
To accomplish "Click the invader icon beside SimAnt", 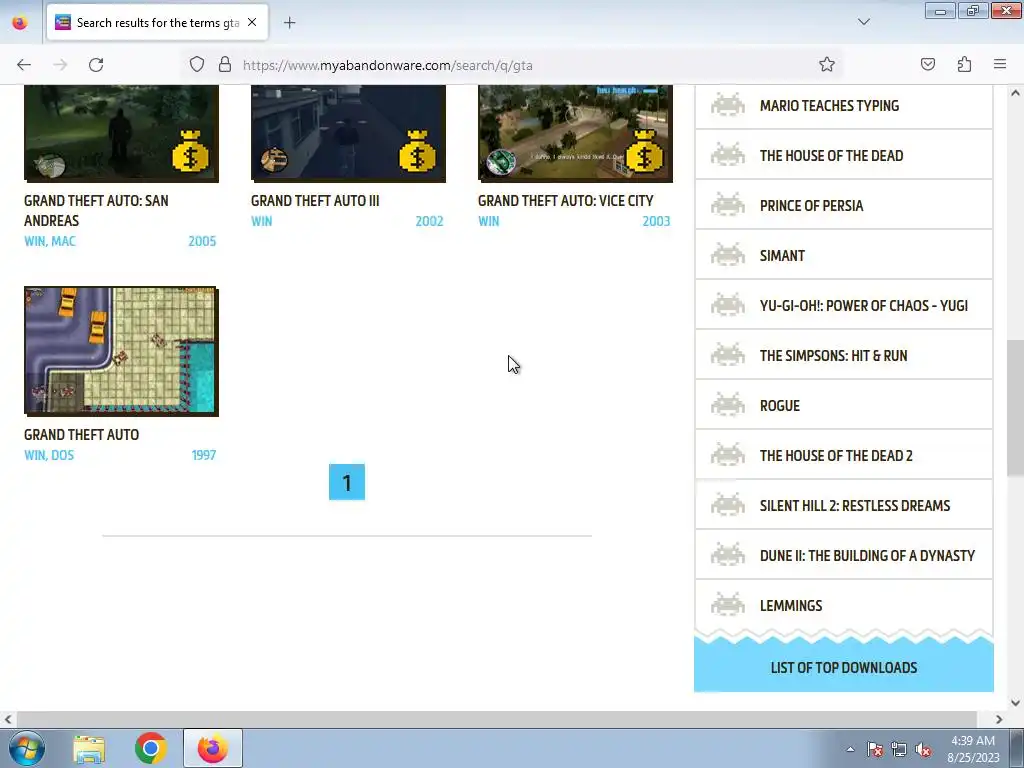I will tap(728, 255).
